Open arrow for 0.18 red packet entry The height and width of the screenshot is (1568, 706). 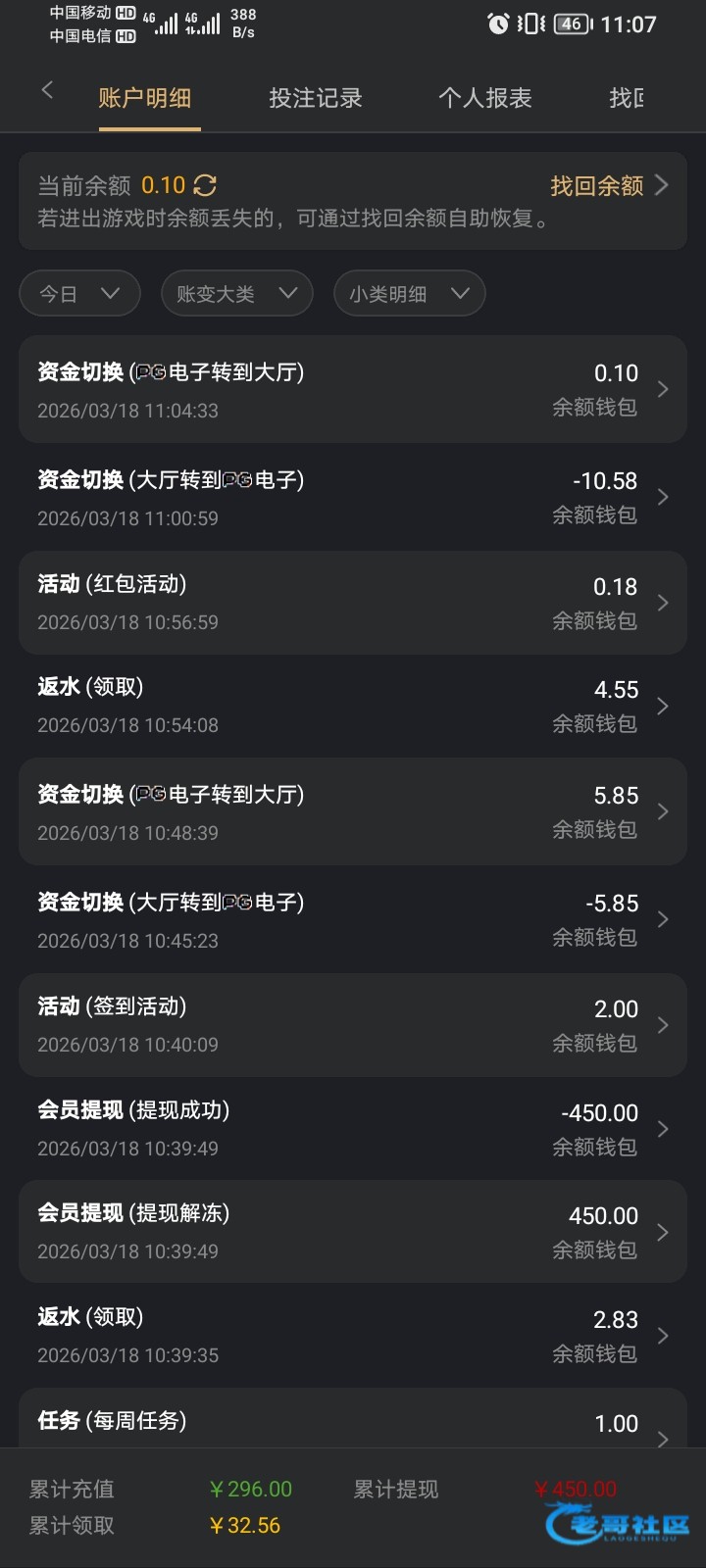point(663,603)
